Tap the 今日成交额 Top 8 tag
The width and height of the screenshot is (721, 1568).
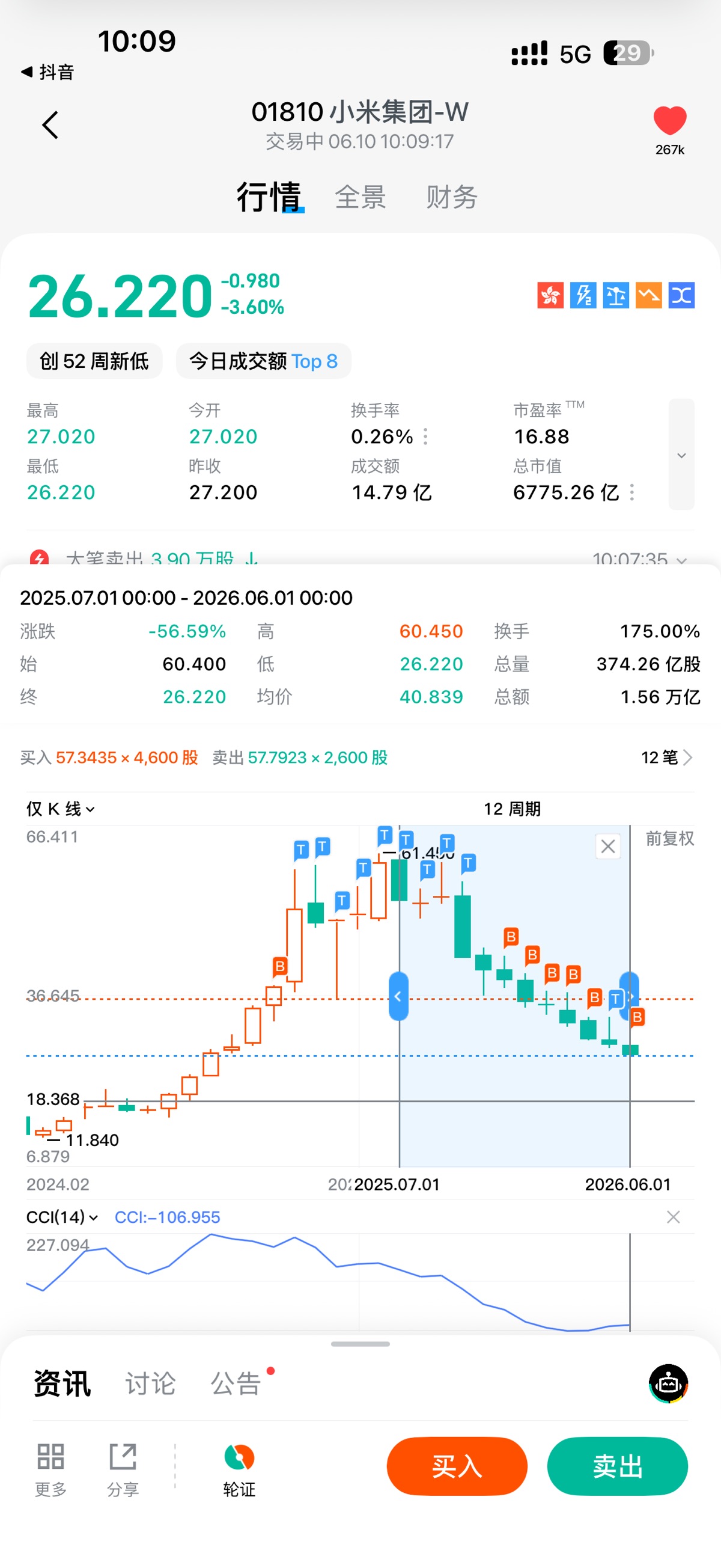tap(263, 361)
